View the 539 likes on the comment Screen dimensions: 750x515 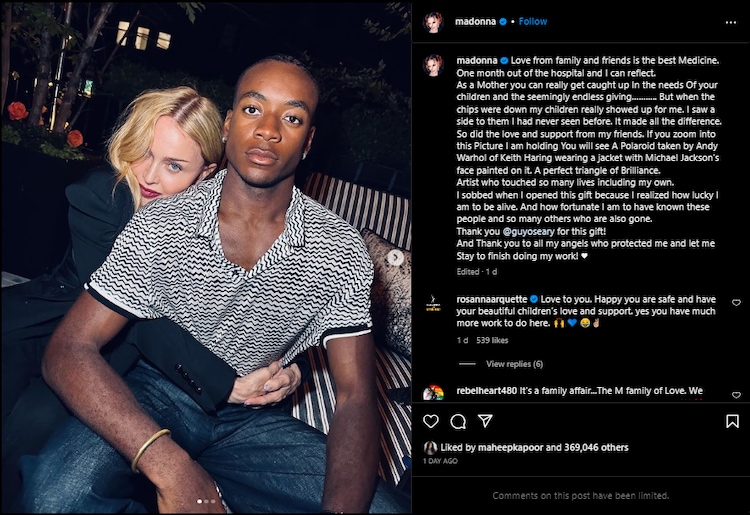492,340
